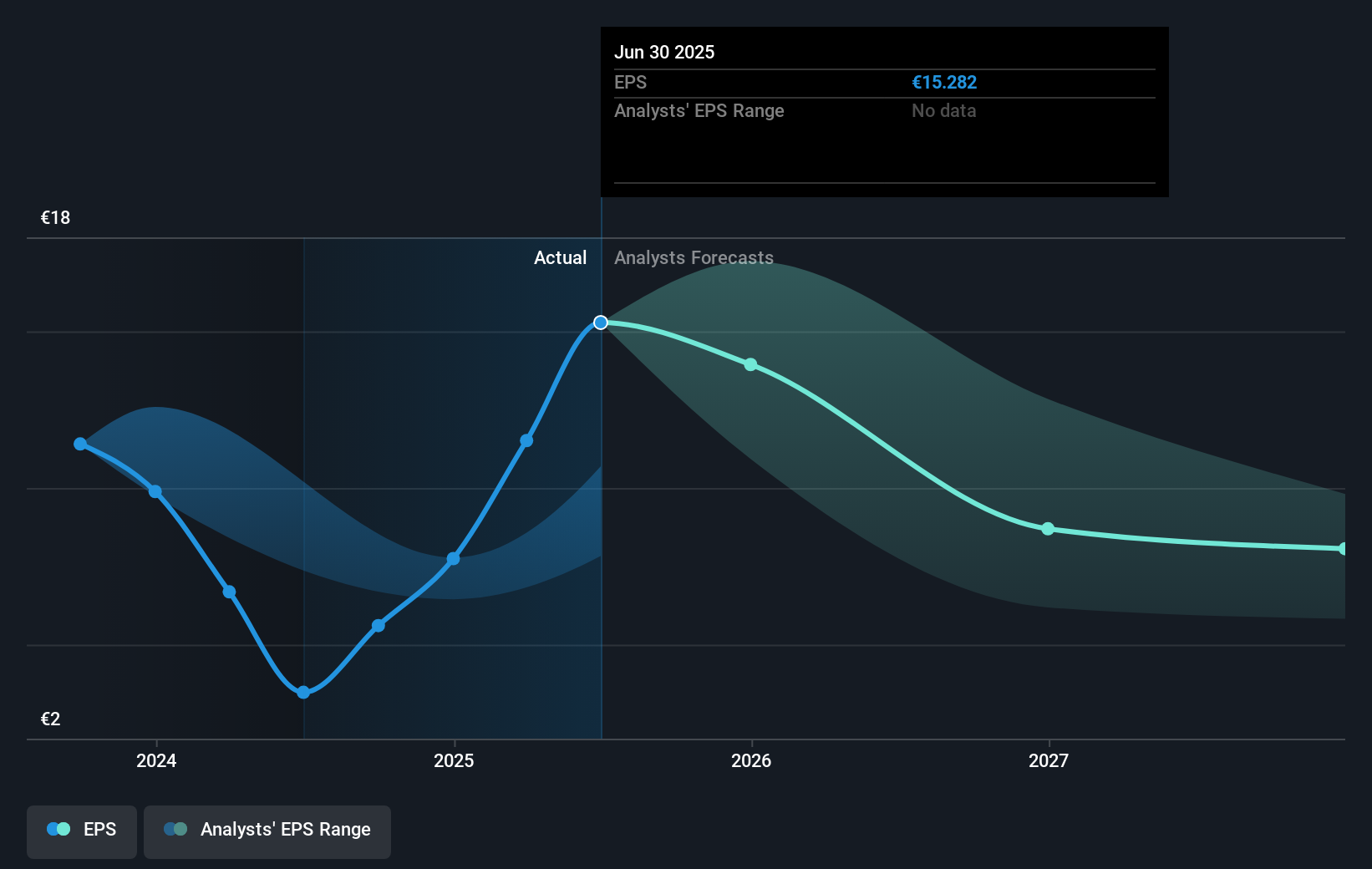This screenshot has height=869, width=1372.
Task: Switch to the Actual section of the chart
Action: (x=560, y=257)
